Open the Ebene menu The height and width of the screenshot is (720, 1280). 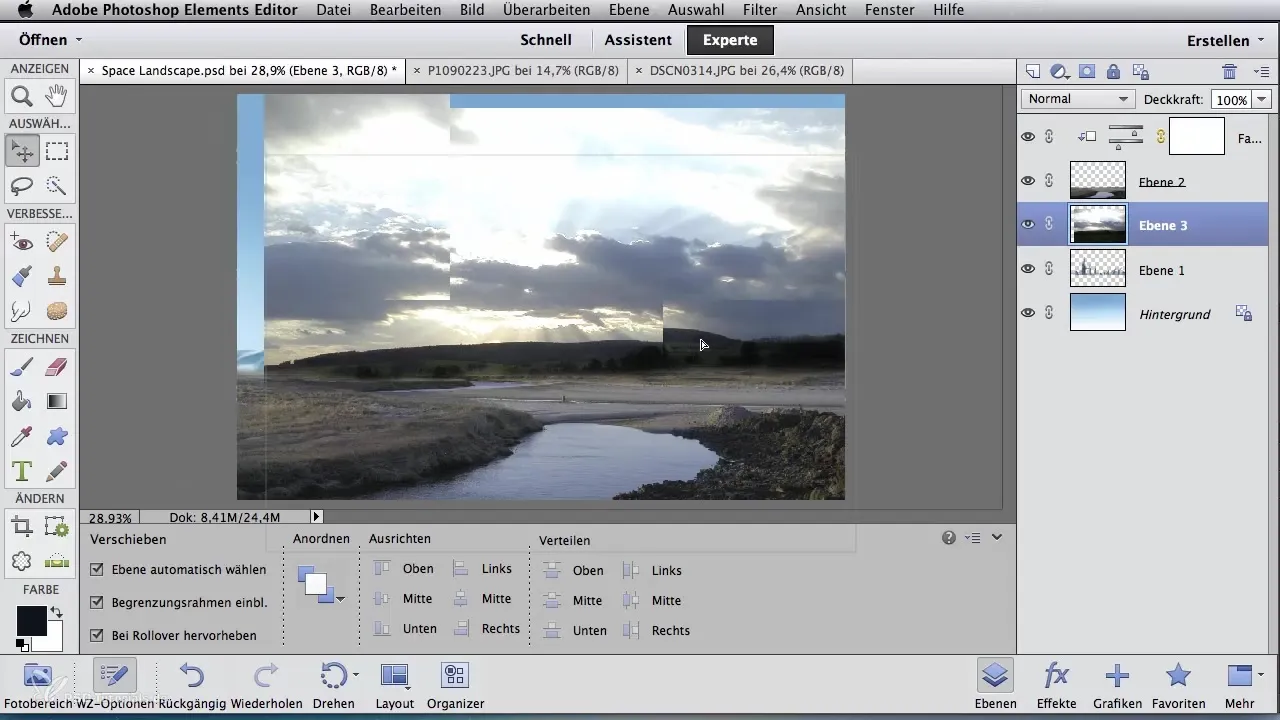(631, 10)
